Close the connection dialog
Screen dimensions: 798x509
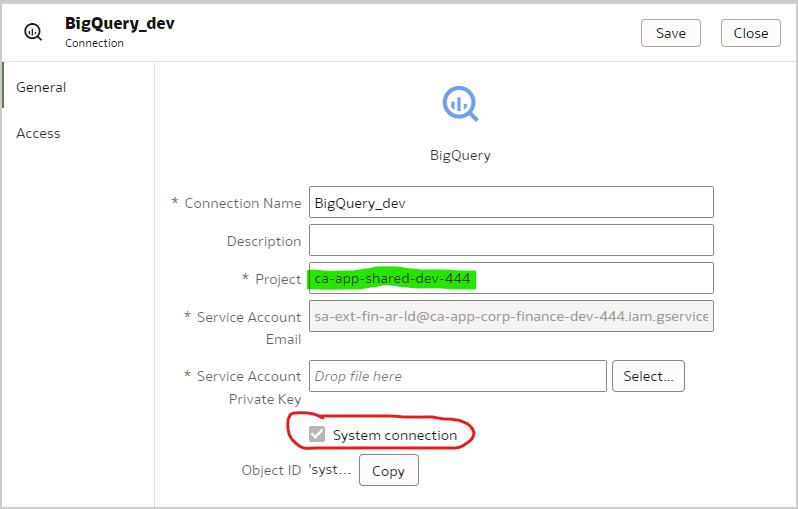(750, 33)
